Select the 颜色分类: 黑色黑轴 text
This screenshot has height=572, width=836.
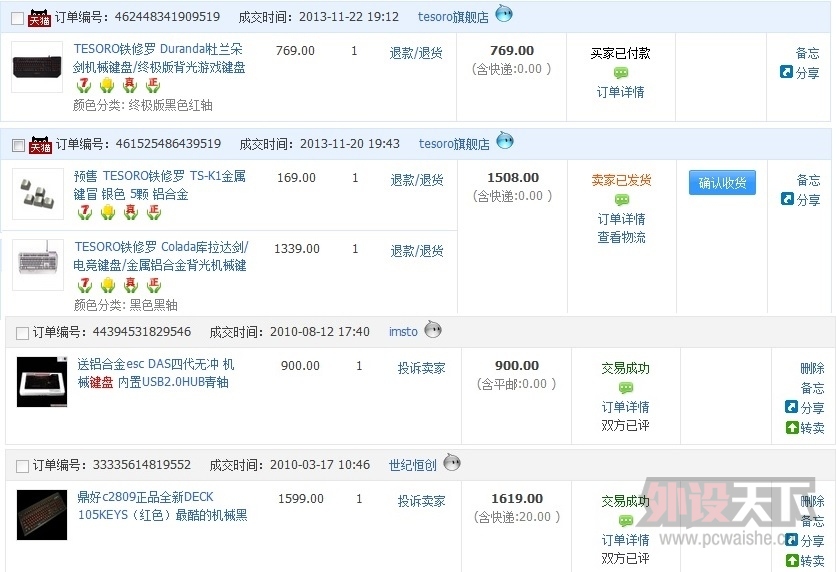[126, 305]
